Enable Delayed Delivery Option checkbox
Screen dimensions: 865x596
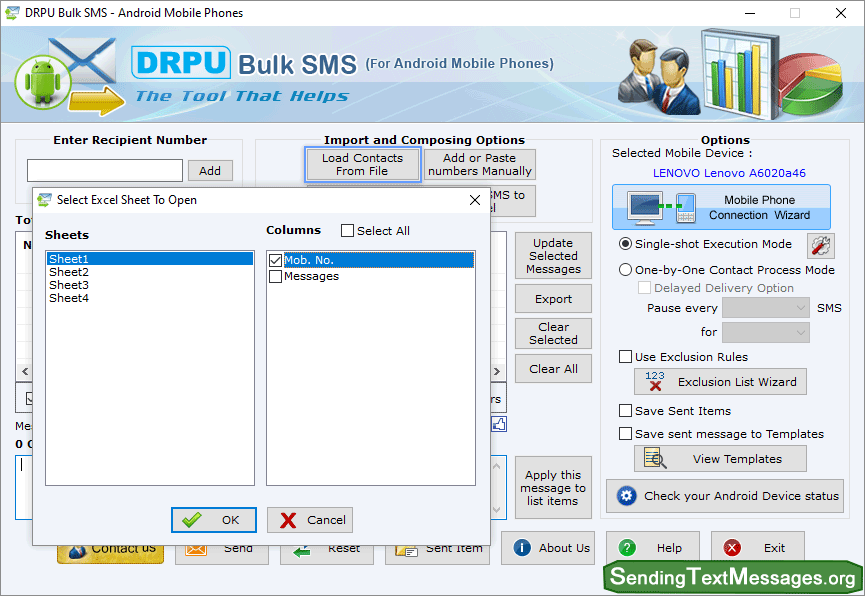[x=644, y=288]
